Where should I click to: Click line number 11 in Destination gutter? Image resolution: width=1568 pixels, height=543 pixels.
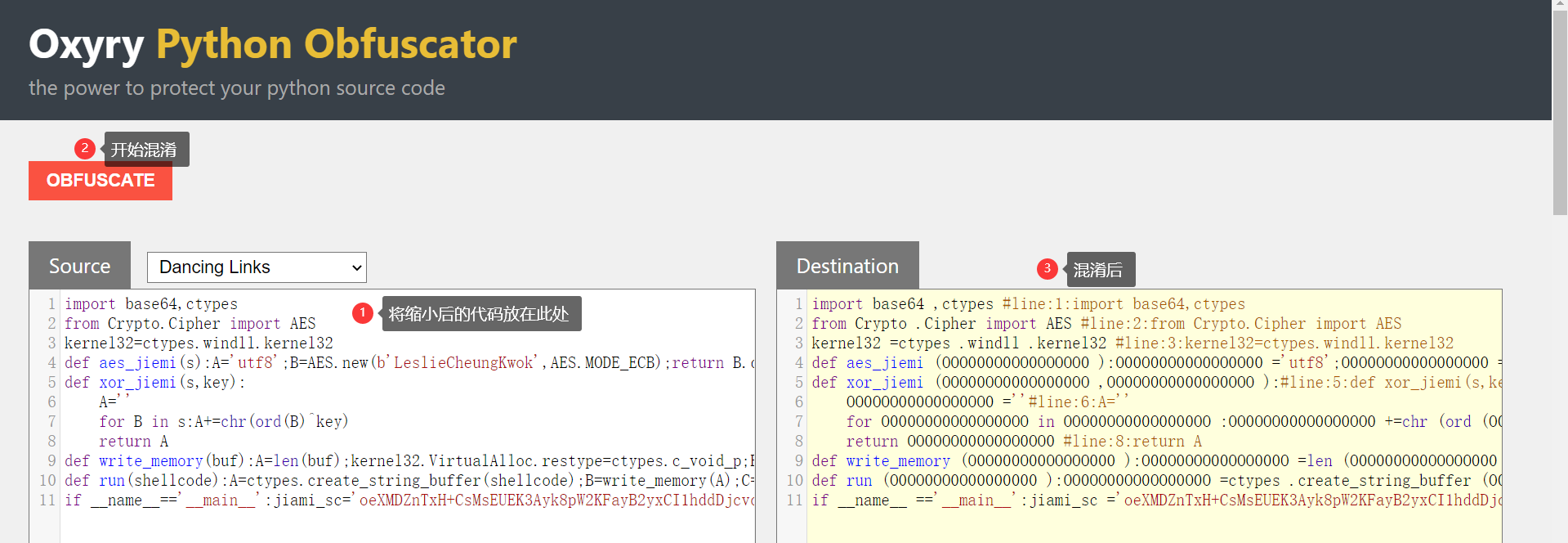pos(794,500)
